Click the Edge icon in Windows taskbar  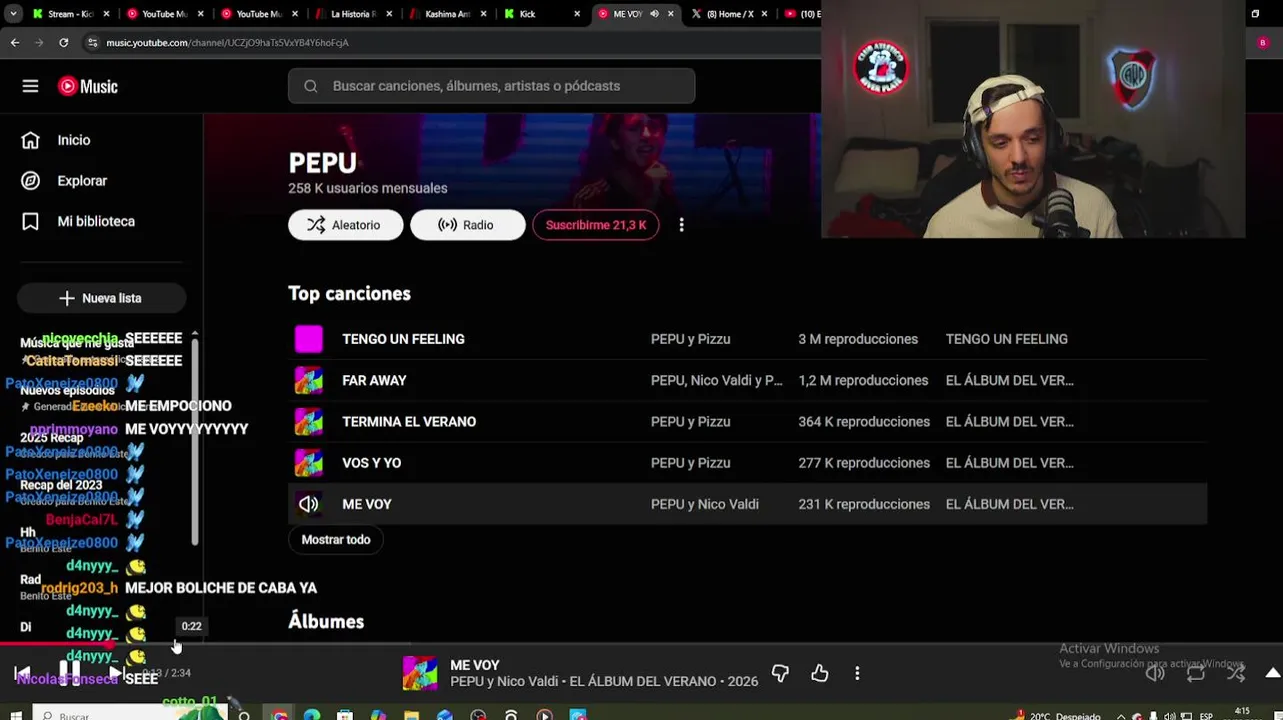[312, 715]
